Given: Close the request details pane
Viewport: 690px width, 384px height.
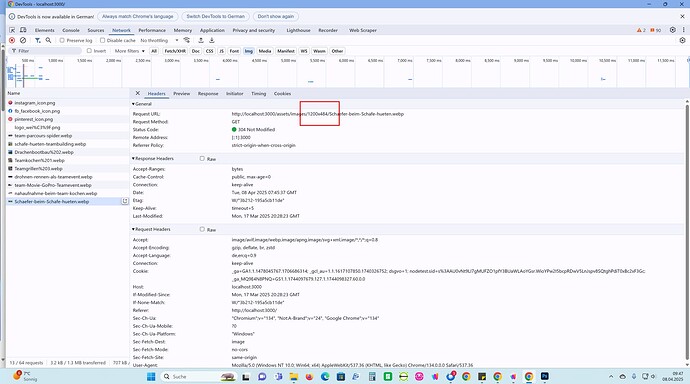Looking at the screenshot, I should click(x=138, y=93).
